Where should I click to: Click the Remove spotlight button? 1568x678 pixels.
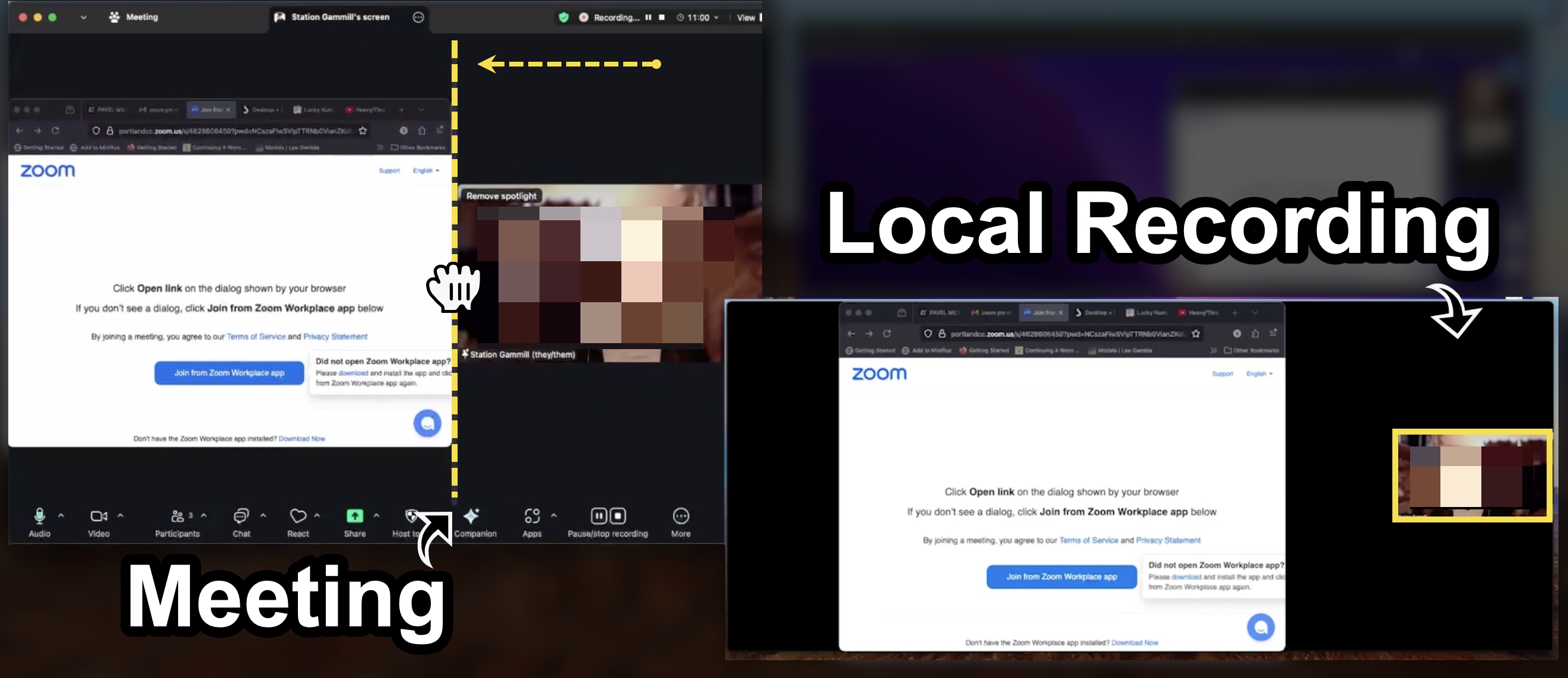pyautogui.click(x=501, y=195)
